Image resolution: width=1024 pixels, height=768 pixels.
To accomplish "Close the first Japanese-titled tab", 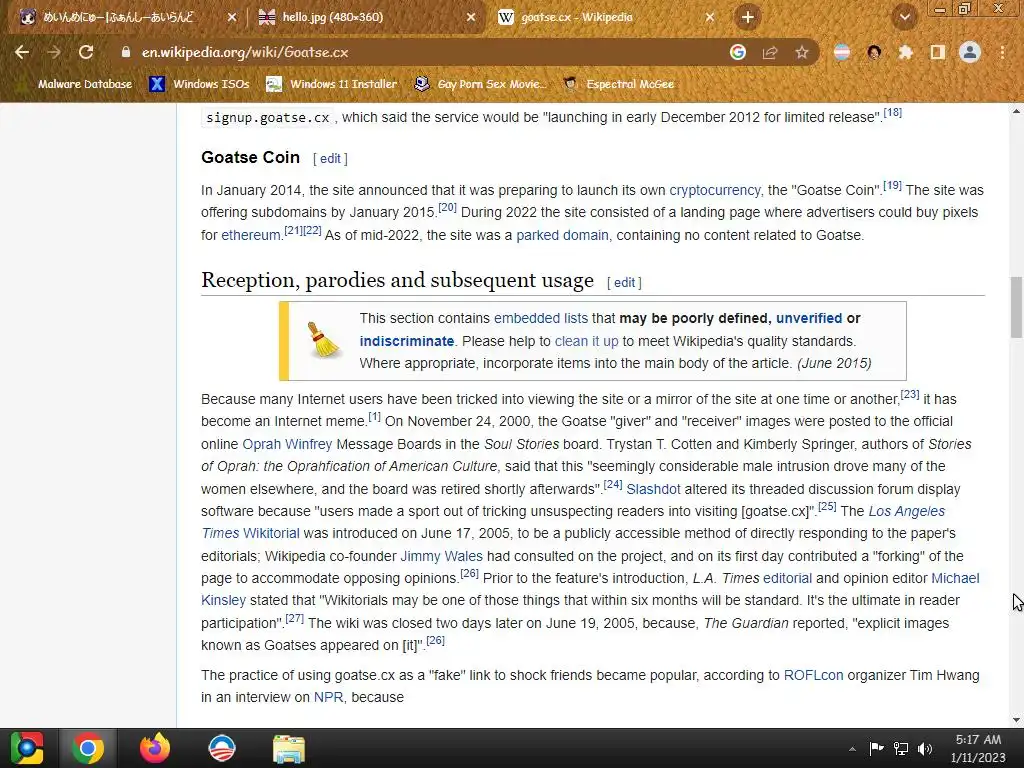I will pos(232,18).
